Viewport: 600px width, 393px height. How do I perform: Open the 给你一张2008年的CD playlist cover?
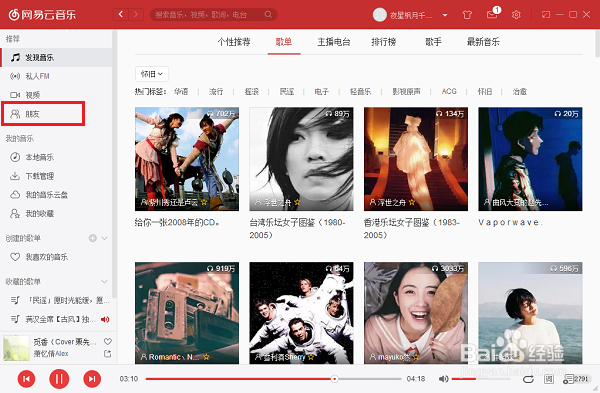(187, 159)
